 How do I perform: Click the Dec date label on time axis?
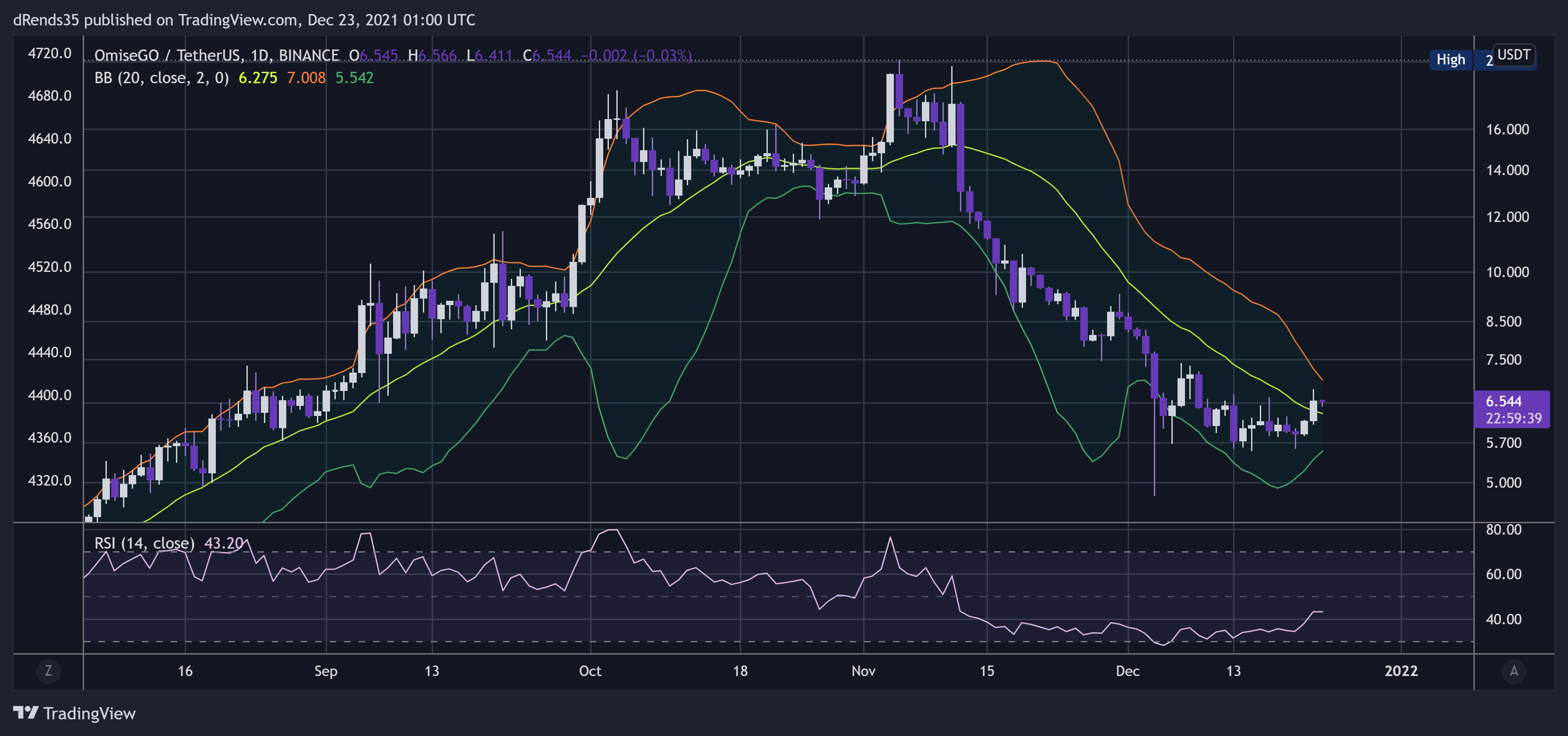(x=1127, y=671)
